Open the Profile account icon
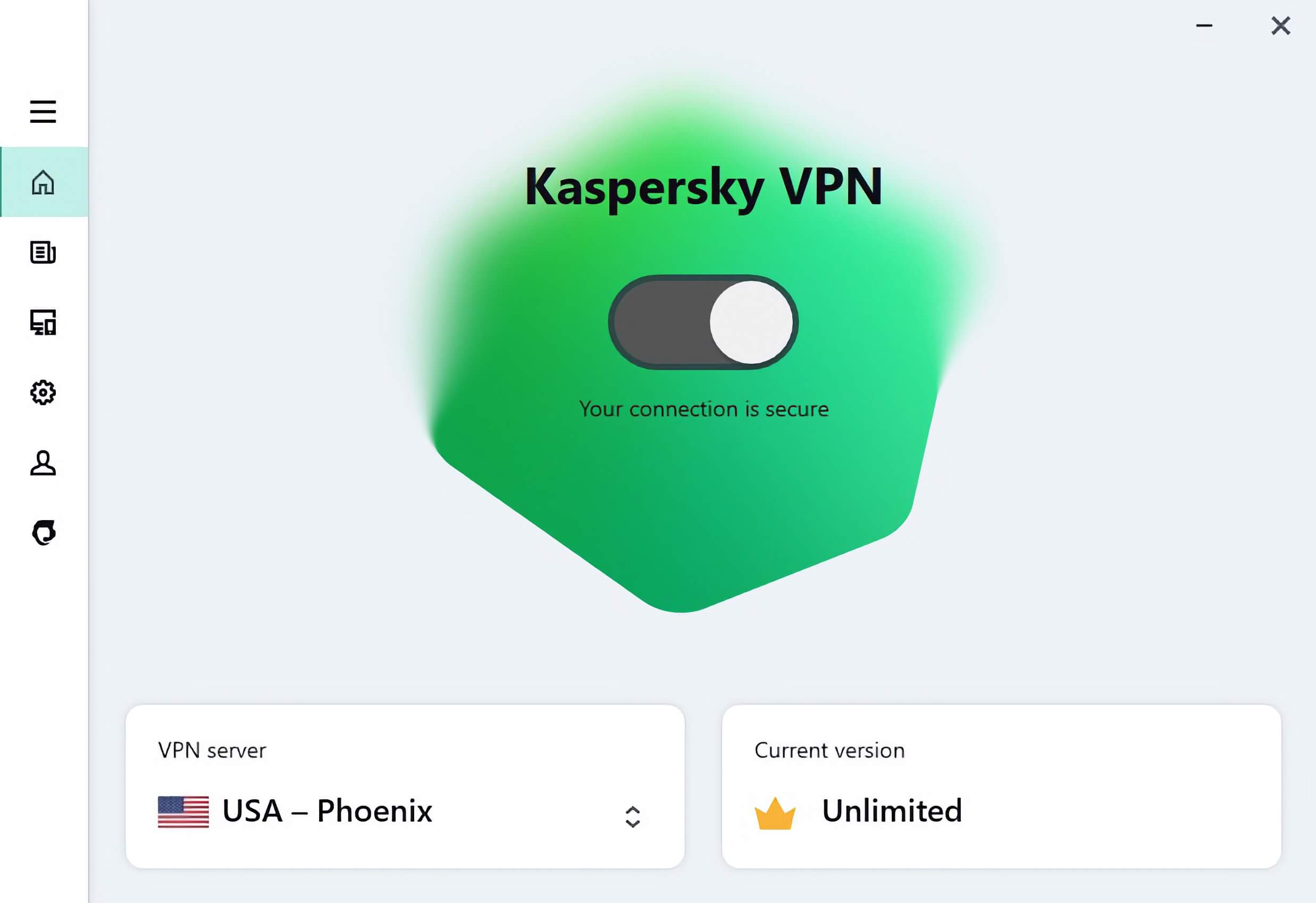1316x903 pixels. (43, 463)
